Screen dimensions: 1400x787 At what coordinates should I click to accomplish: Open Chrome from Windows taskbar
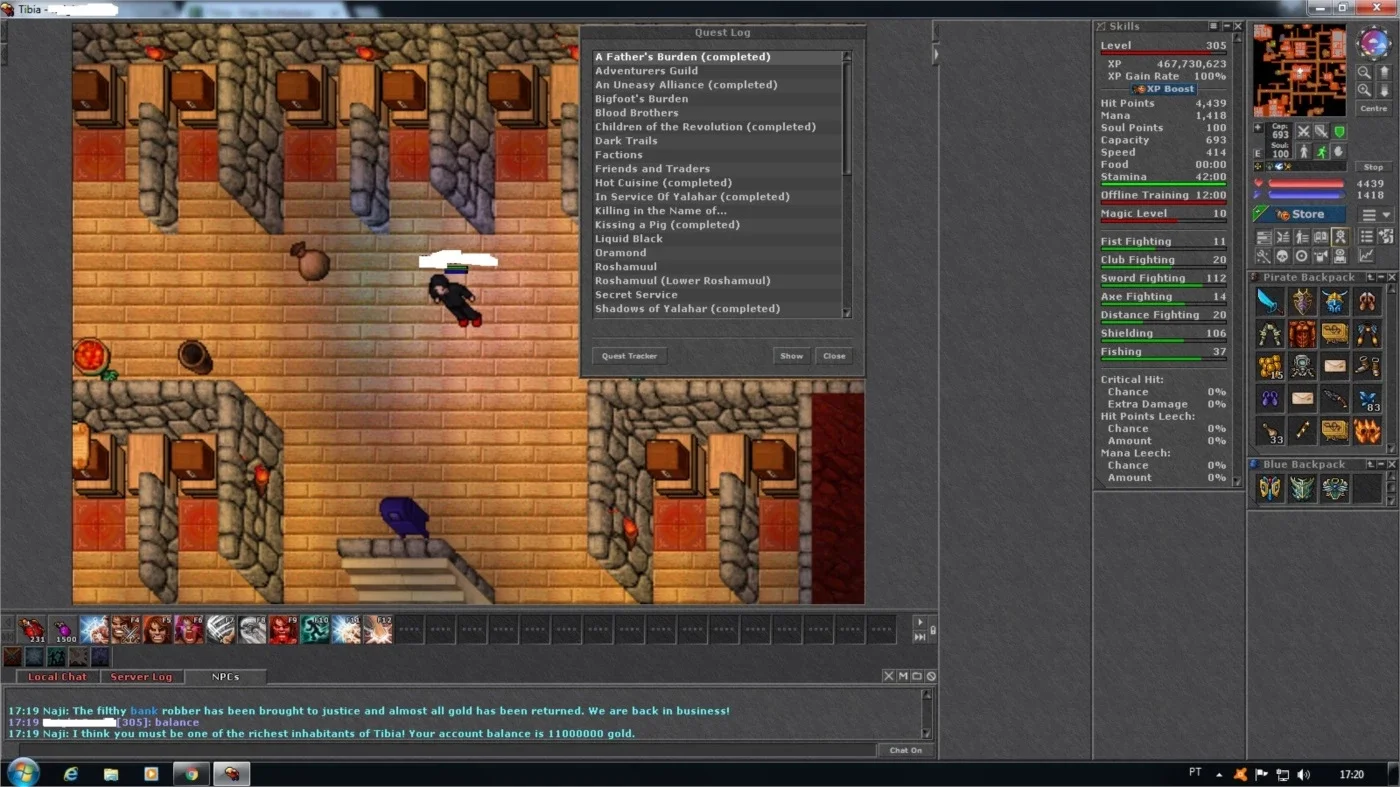coord(191,774)
